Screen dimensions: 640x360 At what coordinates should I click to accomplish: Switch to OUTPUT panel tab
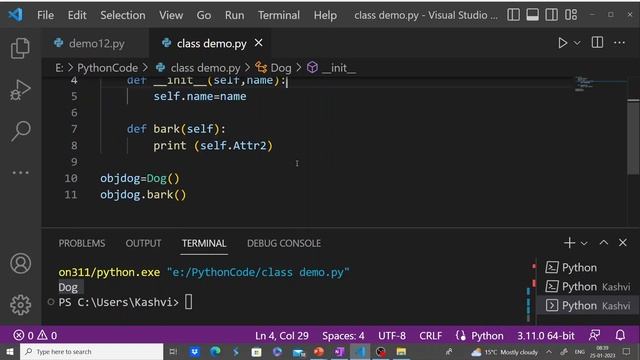[x=143, y=243]
